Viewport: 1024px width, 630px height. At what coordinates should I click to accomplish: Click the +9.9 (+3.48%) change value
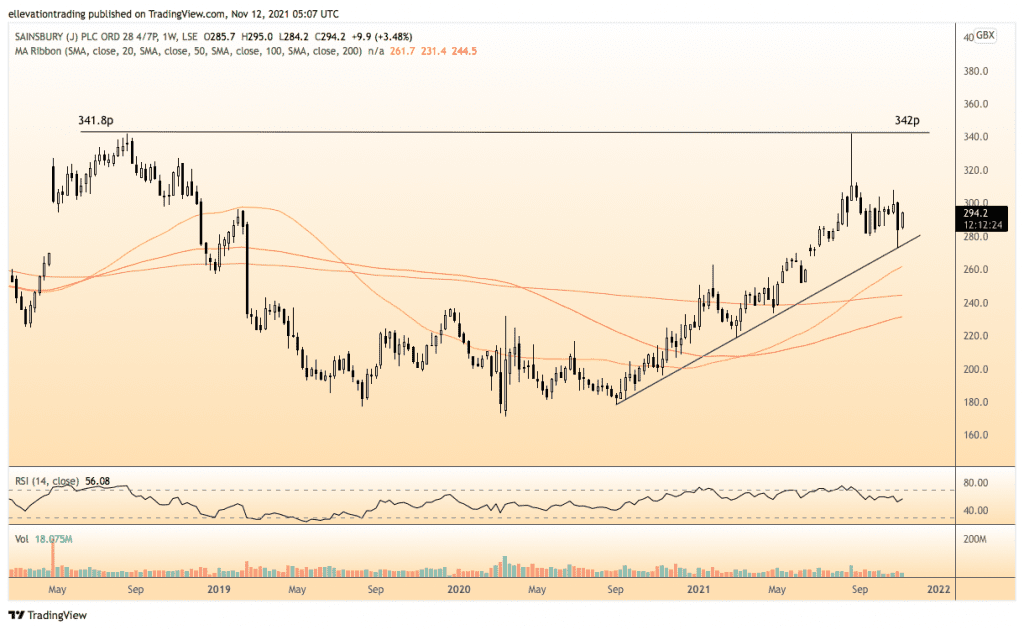coord(381,37)
